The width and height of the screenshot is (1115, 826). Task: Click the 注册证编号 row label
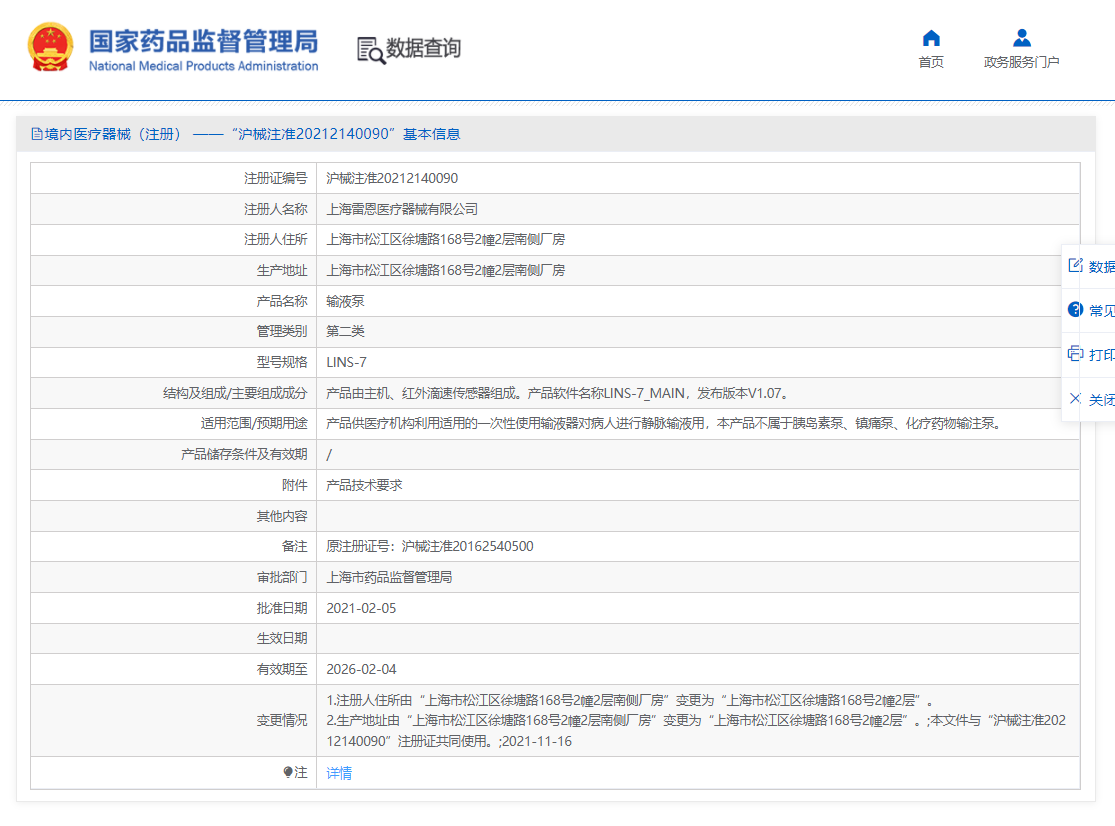coord(276,178)
